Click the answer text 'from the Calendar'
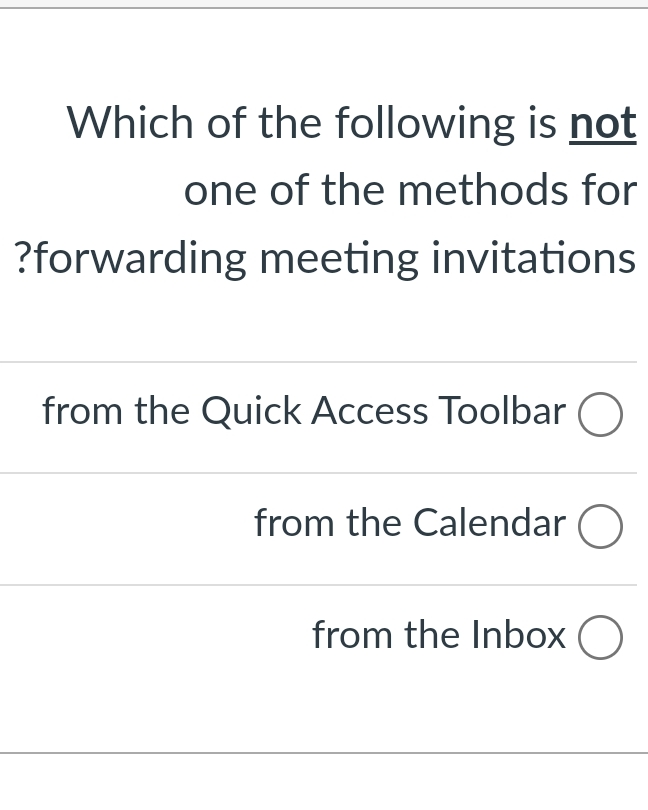648x810 pixels. click(409, 524)
